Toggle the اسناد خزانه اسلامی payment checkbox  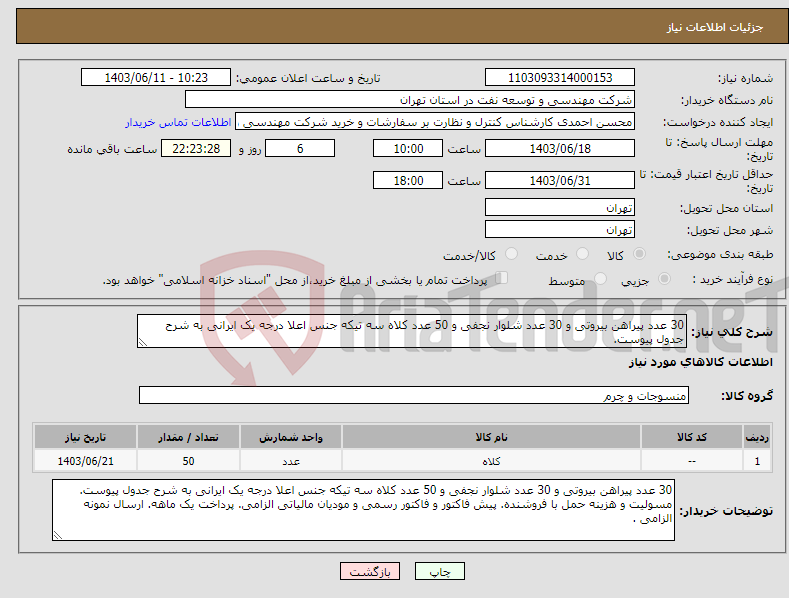(501, 278)
